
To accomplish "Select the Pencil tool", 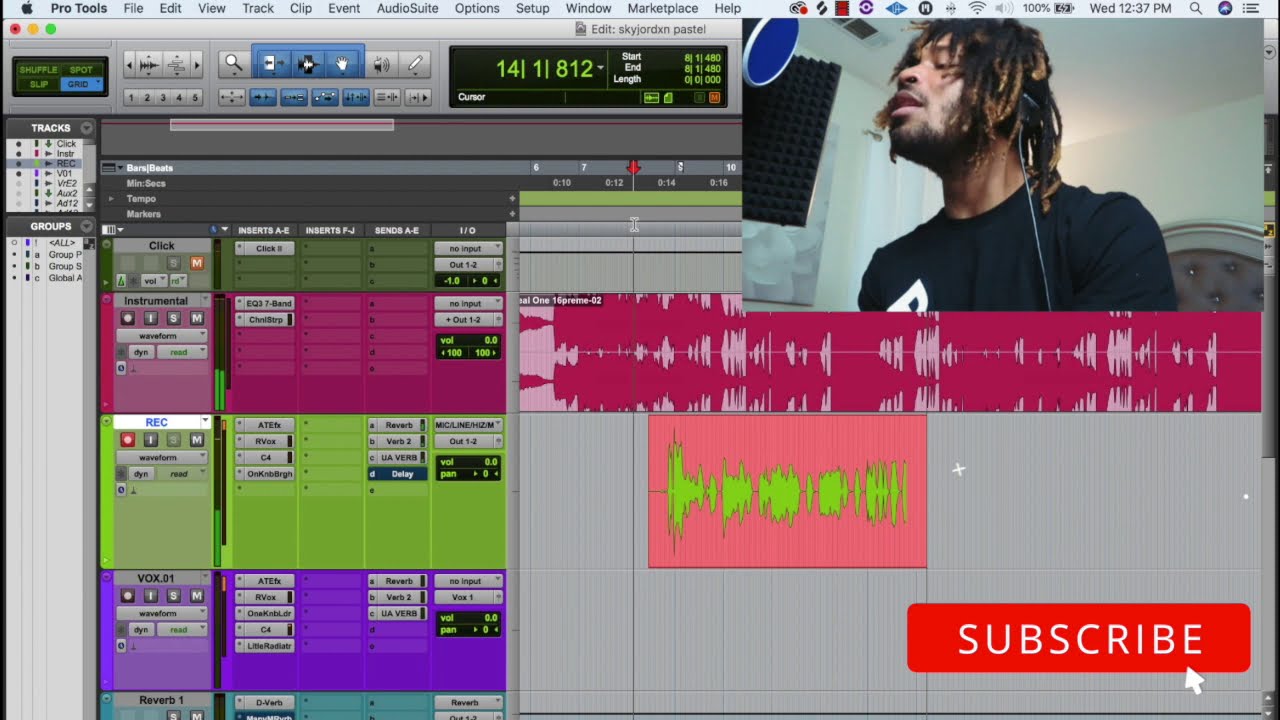I will (x=416, y=64).
